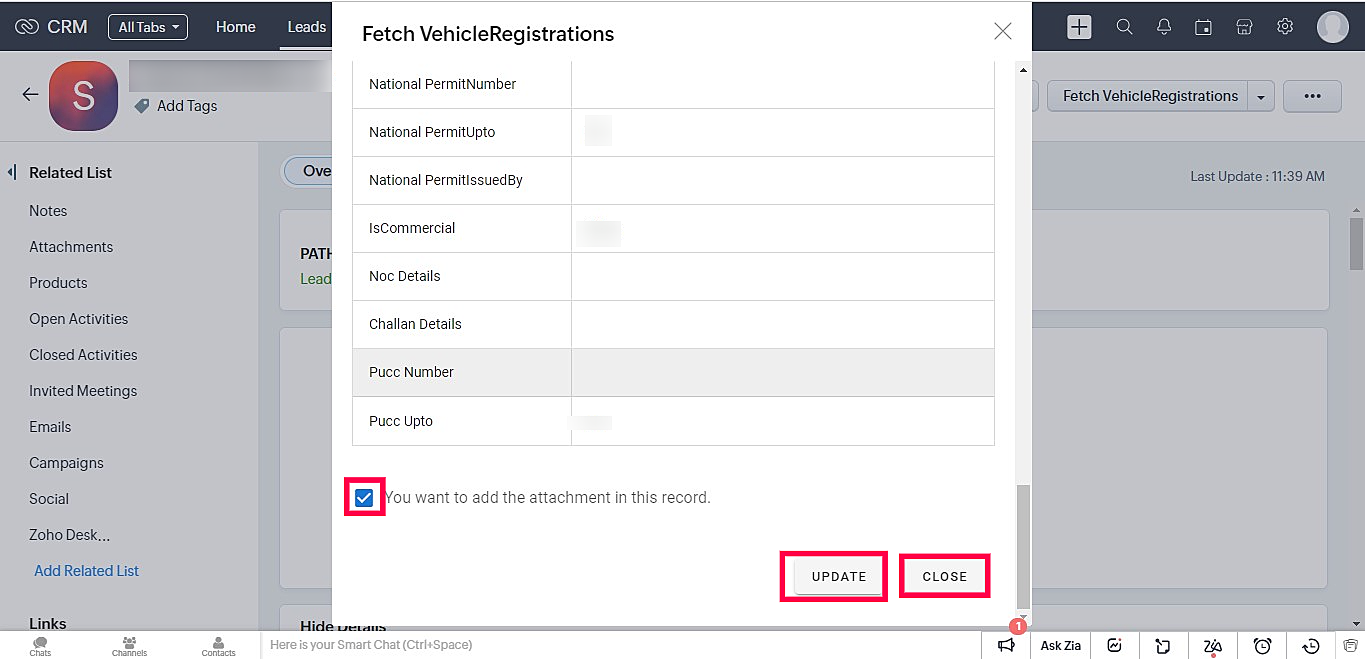The width and height of the screenshot is (1365, 659).
Task: Open the alarm clock reminders icon
Action: (1263, 646)
